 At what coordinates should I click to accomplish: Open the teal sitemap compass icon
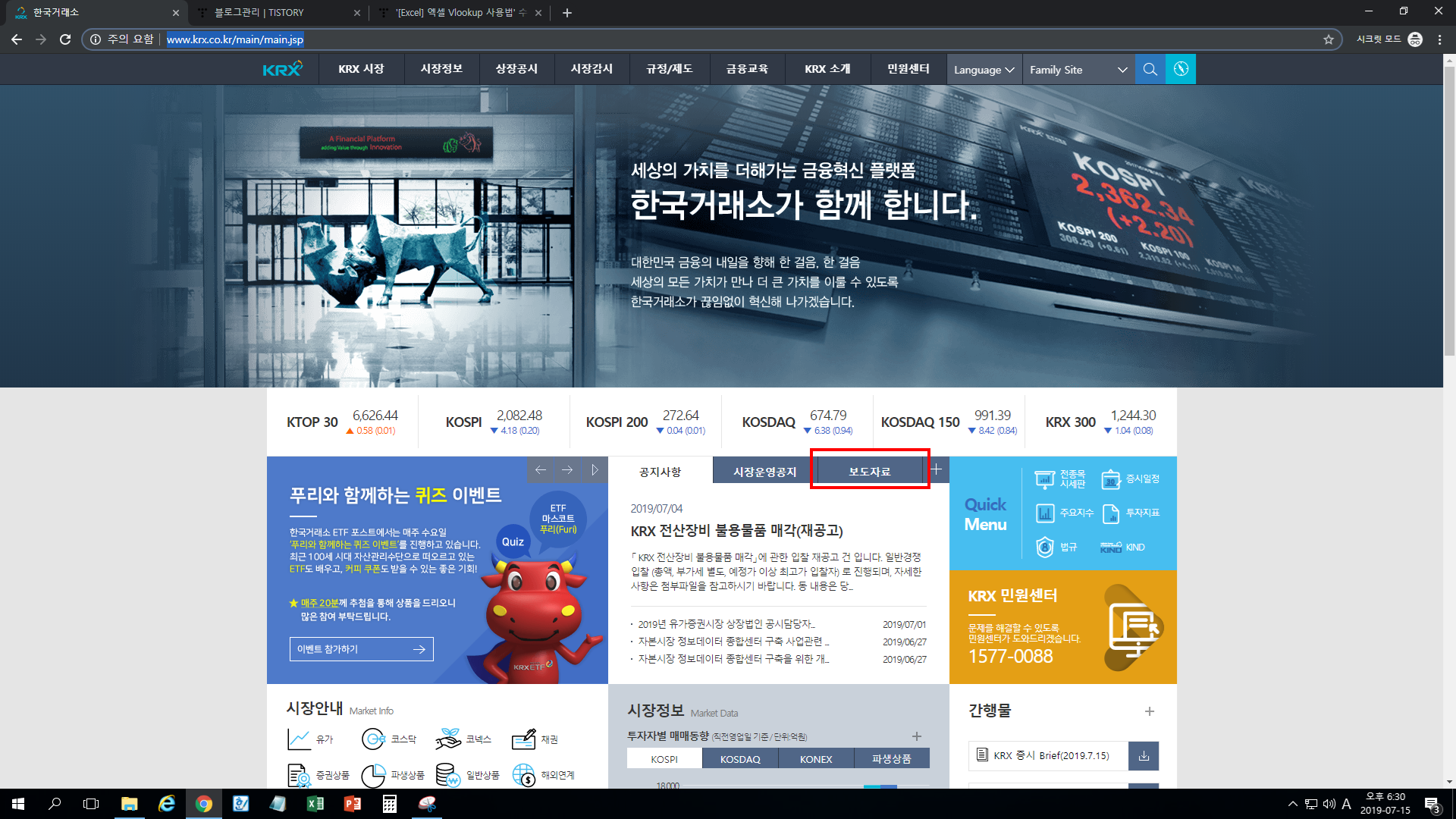pyautogui.click(x=1181, y=69)
